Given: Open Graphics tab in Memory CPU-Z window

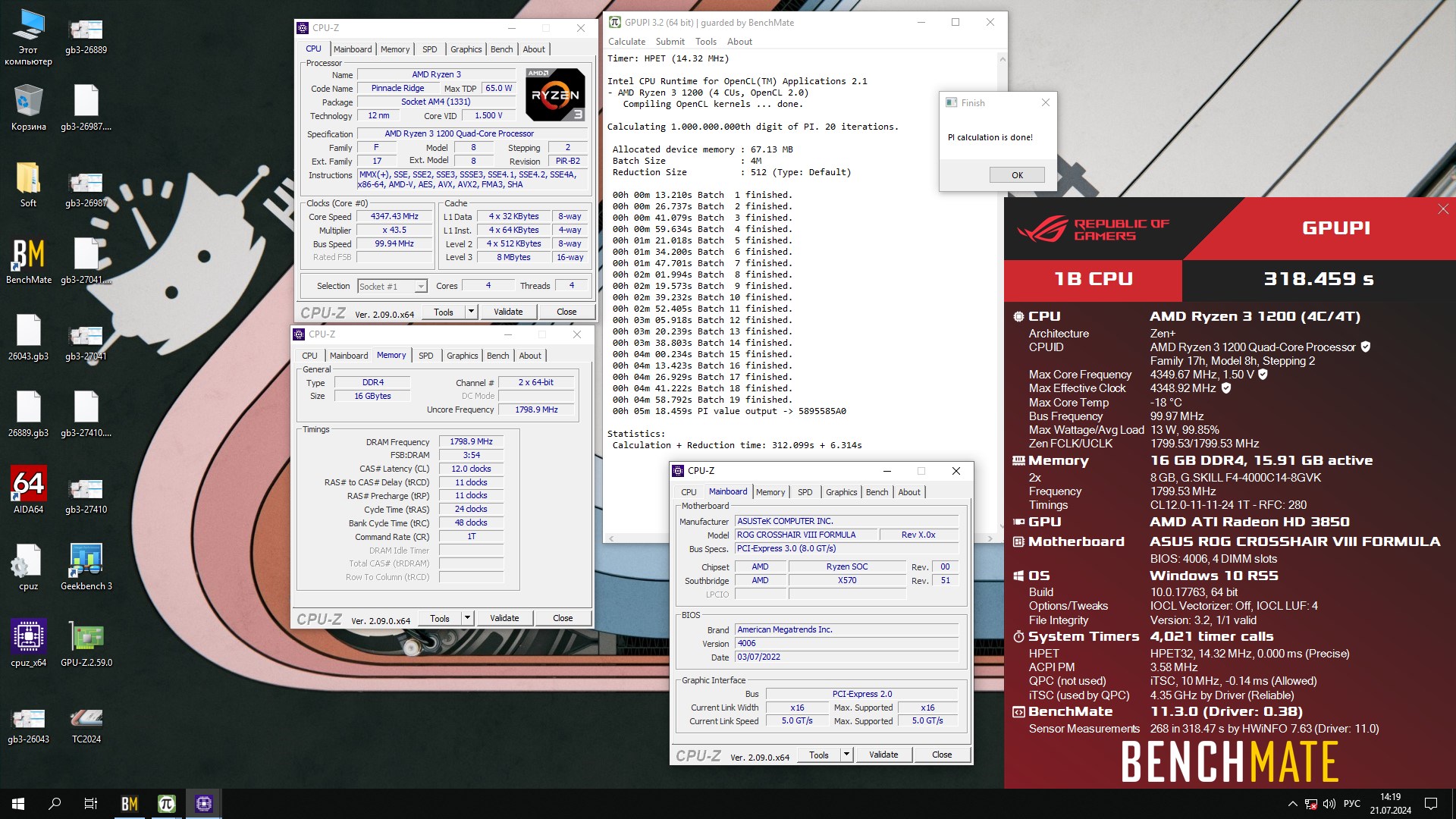Looking at the screenshot, I should click(463, 356).
